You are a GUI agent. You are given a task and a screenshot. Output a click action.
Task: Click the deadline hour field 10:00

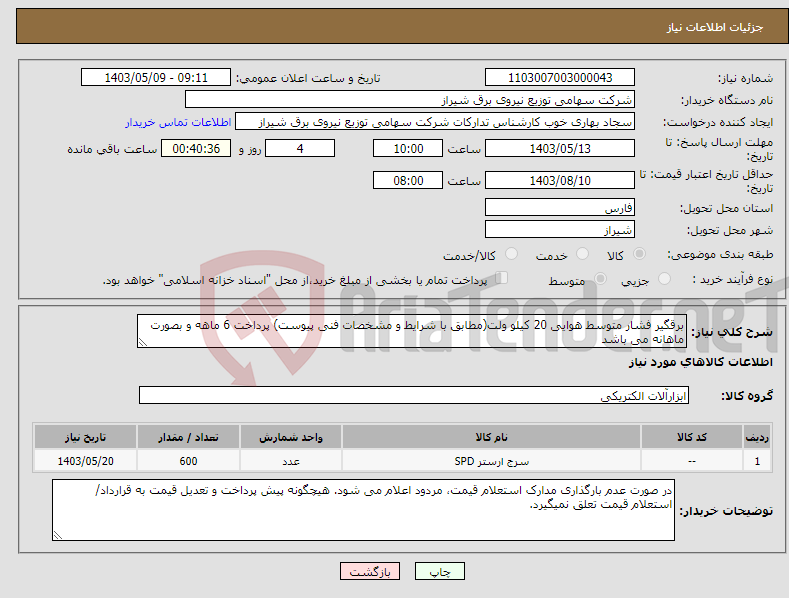coord(408,148)
